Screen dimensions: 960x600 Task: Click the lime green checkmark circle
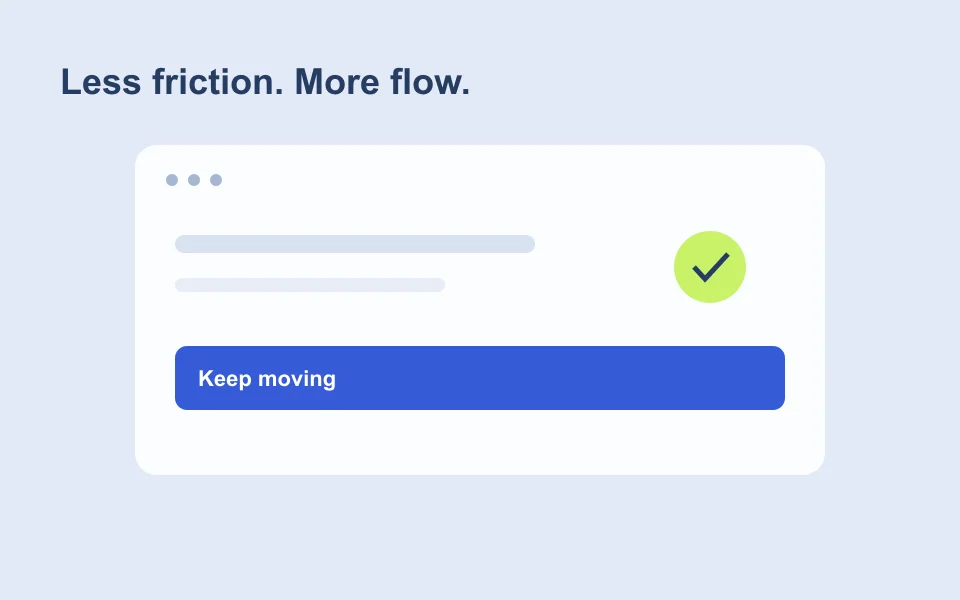[710, 267]
